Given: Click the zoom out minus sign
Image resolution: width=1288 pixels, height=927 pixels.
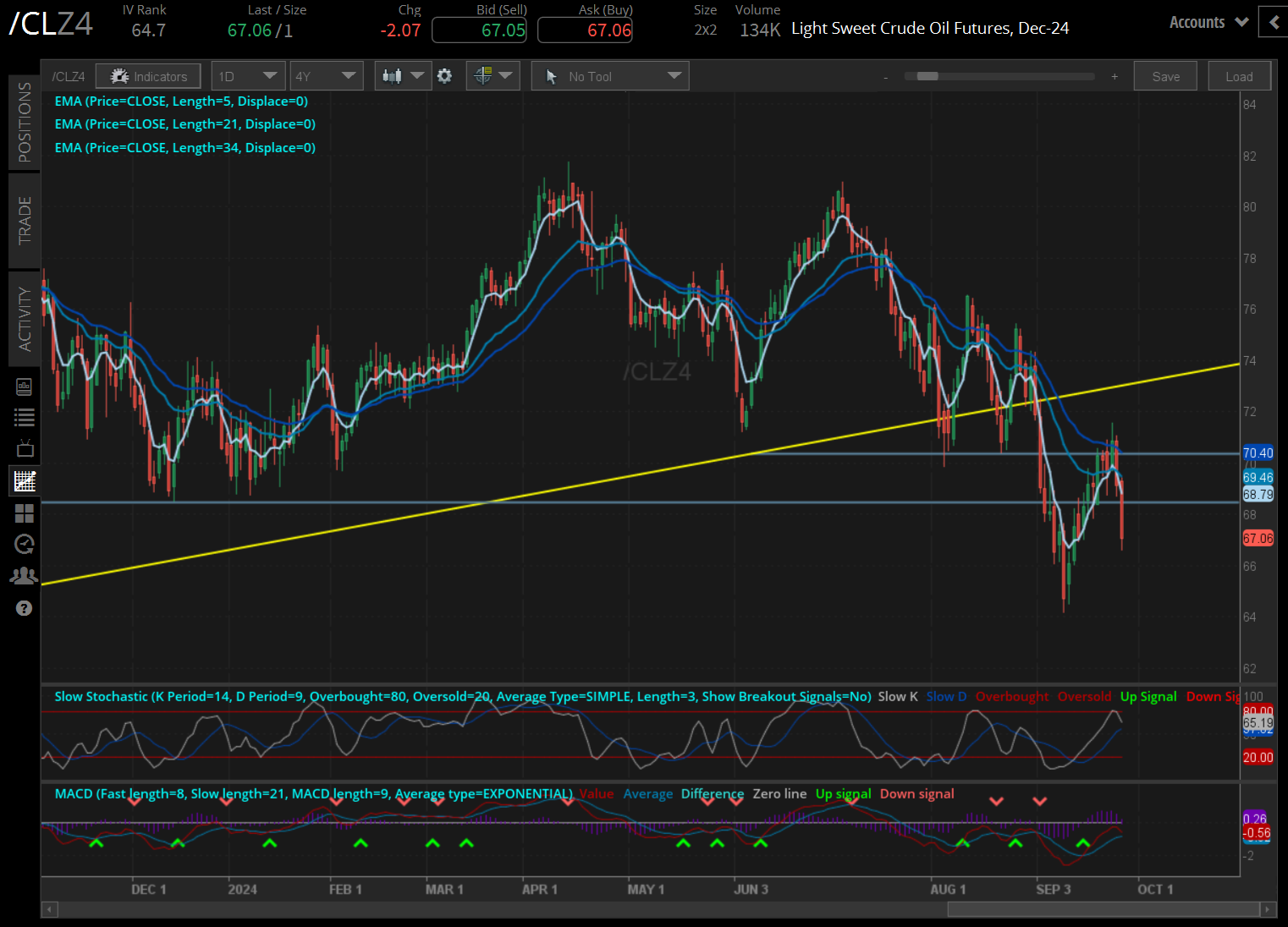Looking at the screenshot, I should click(886, 77).
